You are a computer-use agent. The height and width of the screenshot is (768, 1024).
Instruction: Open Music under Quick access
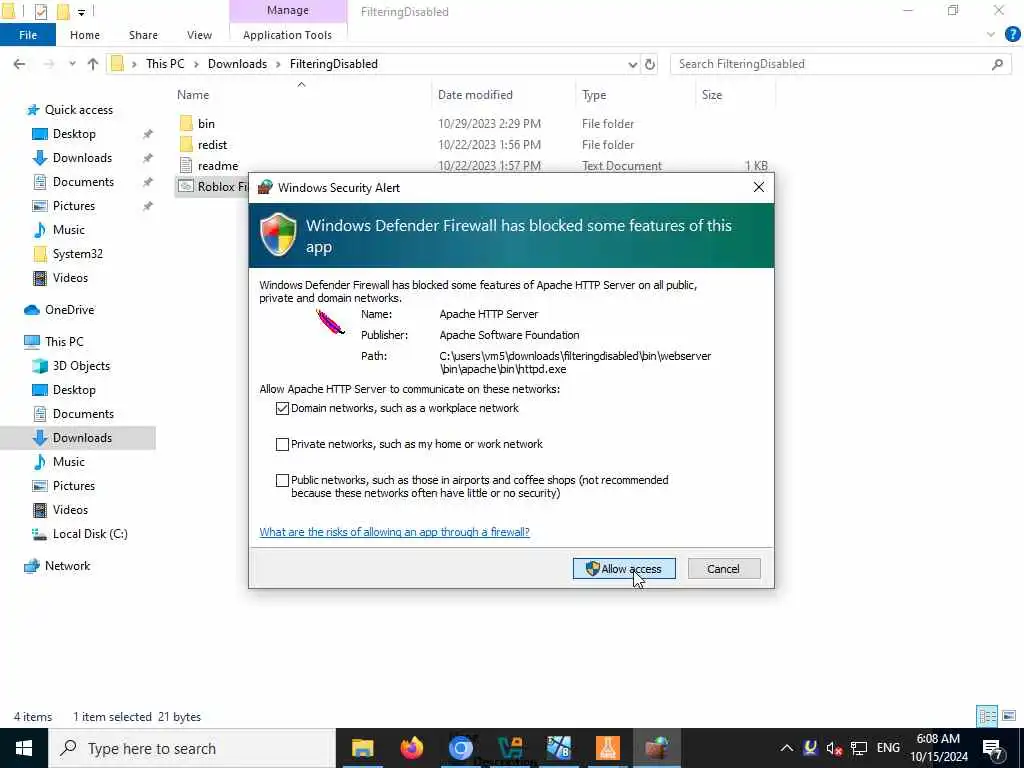pyautogui.click(x=69, y=230)
